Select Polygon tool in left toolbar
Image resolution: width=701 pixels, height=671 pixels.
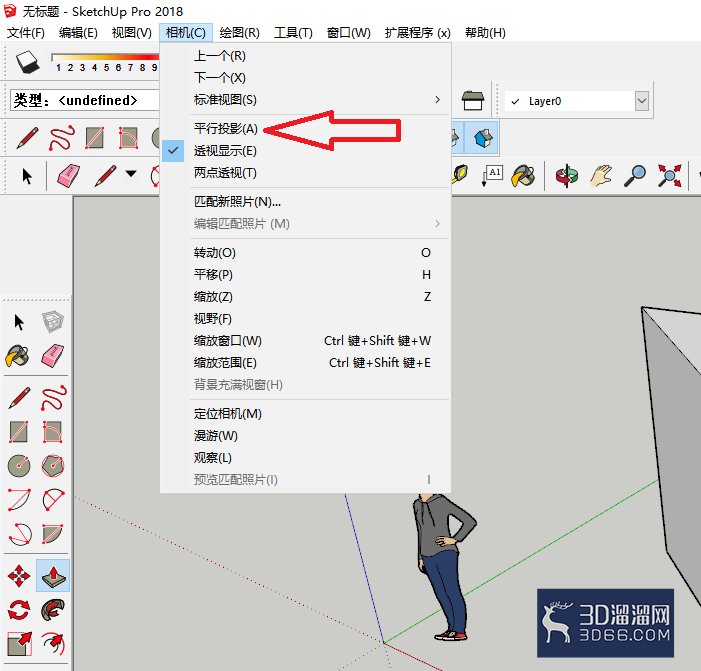click(53, 466)
